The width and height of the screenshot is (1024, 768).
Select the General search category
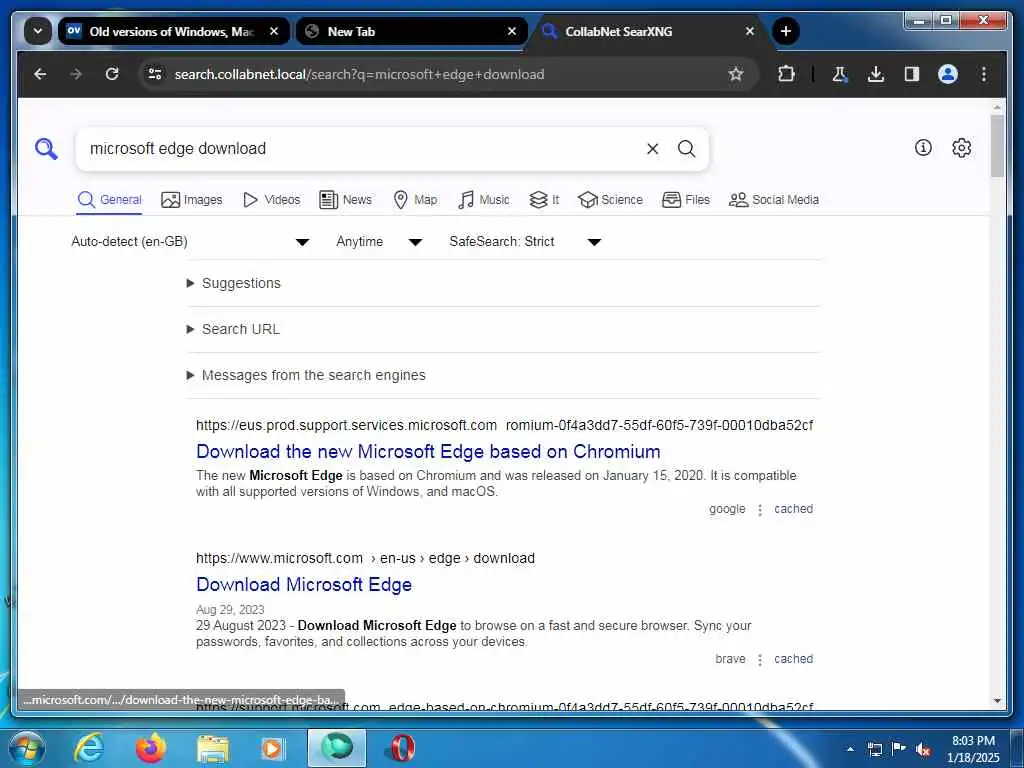(x=109, y=200)
